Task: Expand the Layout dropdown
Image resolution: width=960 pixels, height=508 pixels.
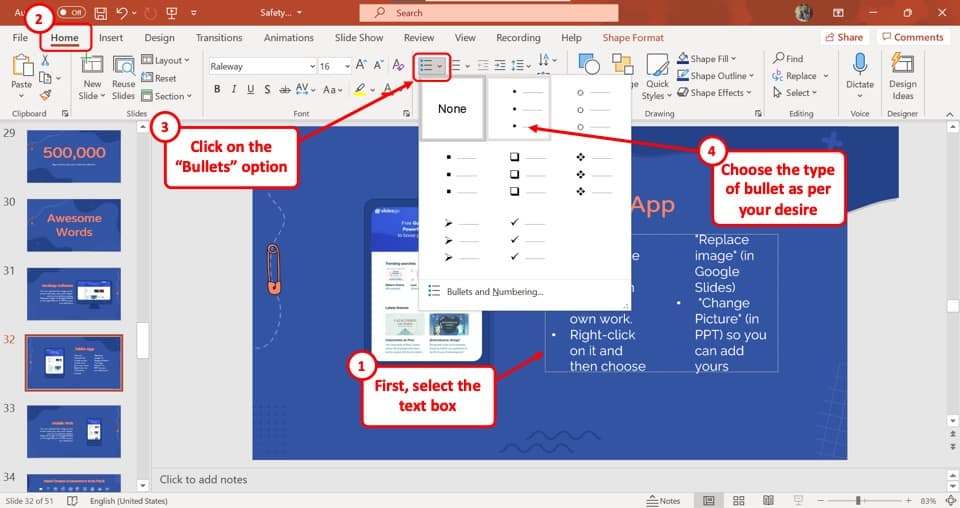Action: (x=165, y=60)
